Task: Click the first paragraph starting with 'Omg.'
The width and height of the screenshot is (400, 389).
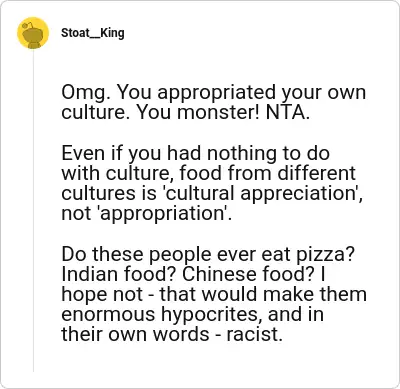Action: (x=213, y=102)
